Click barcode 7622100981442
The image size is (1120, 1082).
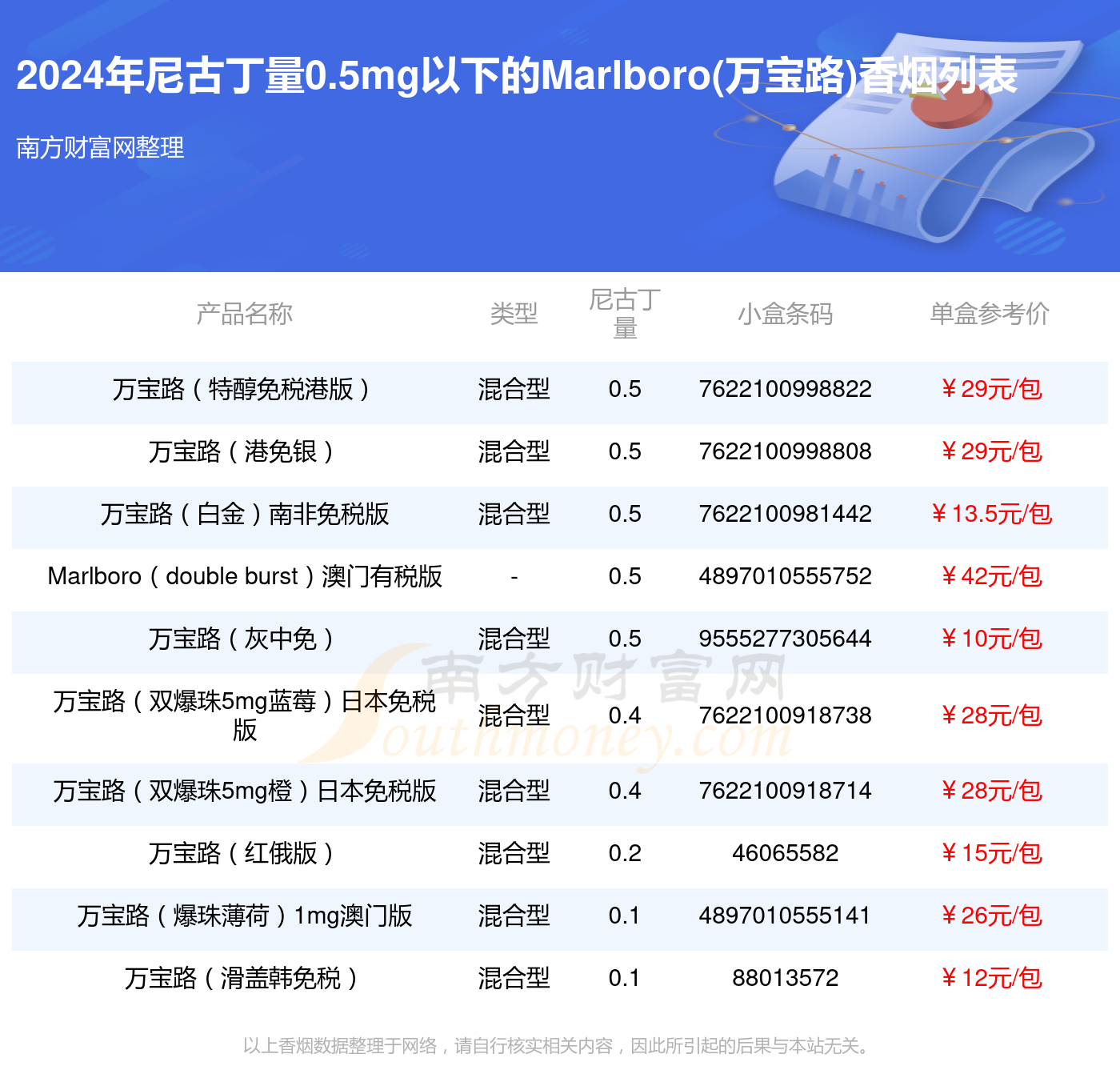pos(785,515)
